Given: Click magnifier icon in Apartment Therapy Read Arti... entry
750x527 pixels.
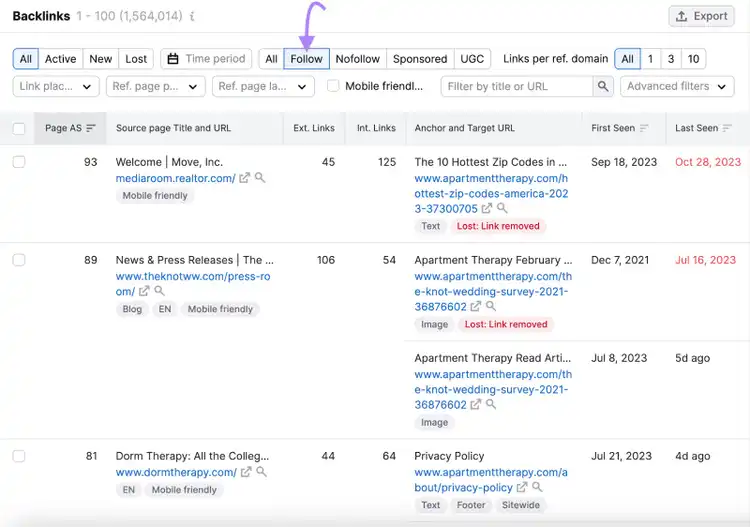Looking at the screenshot, I should [x=491, y=405].
